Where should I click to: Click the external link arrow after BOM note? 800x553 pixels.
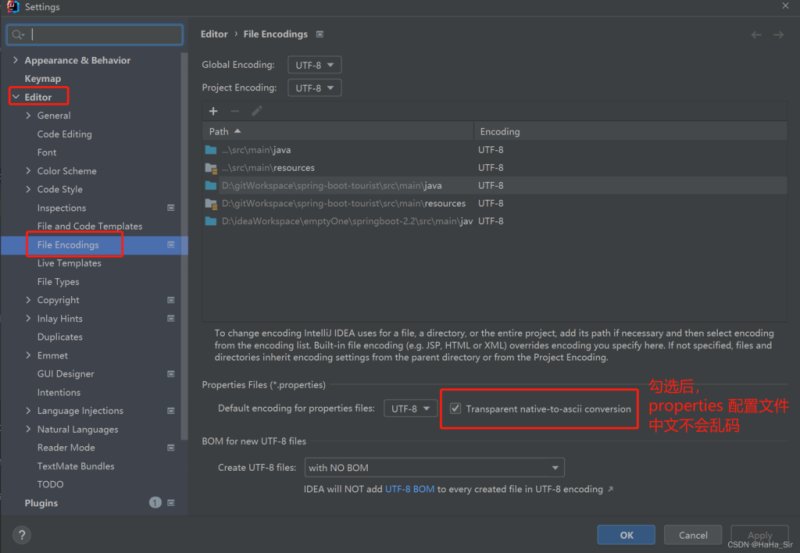pos(610,489)
